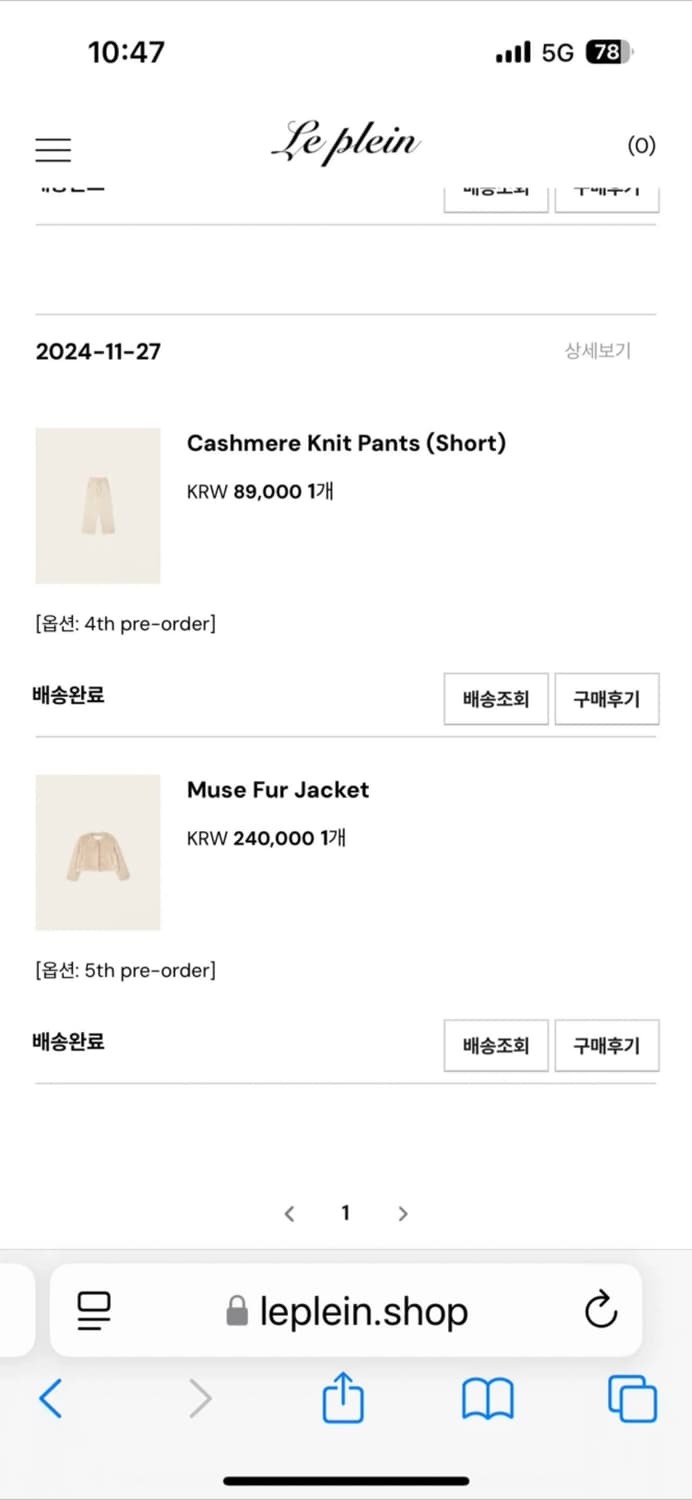This screenshot has height=1500, width=692.
Task: Reload the leplein.shop page
Action: coord(599,1311)
